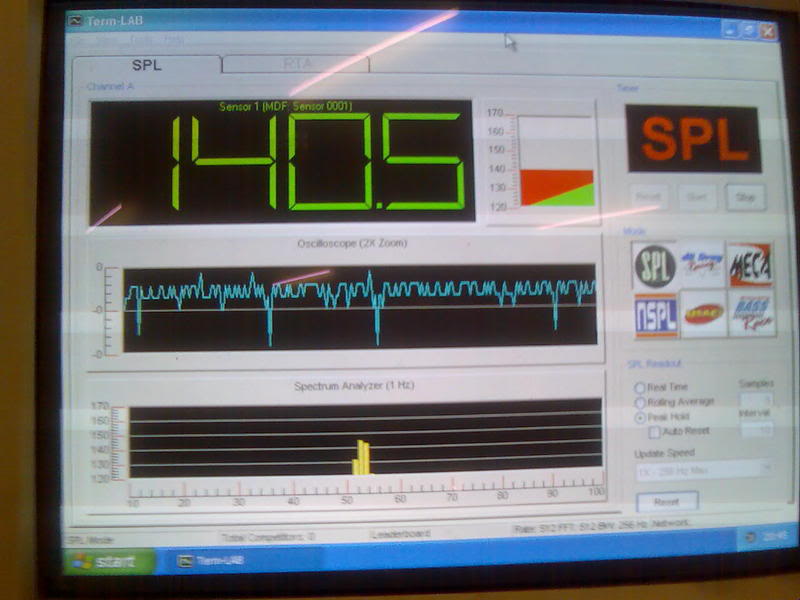
Task: Choose the Bass Race mode icon
Action: pos(751,315)
